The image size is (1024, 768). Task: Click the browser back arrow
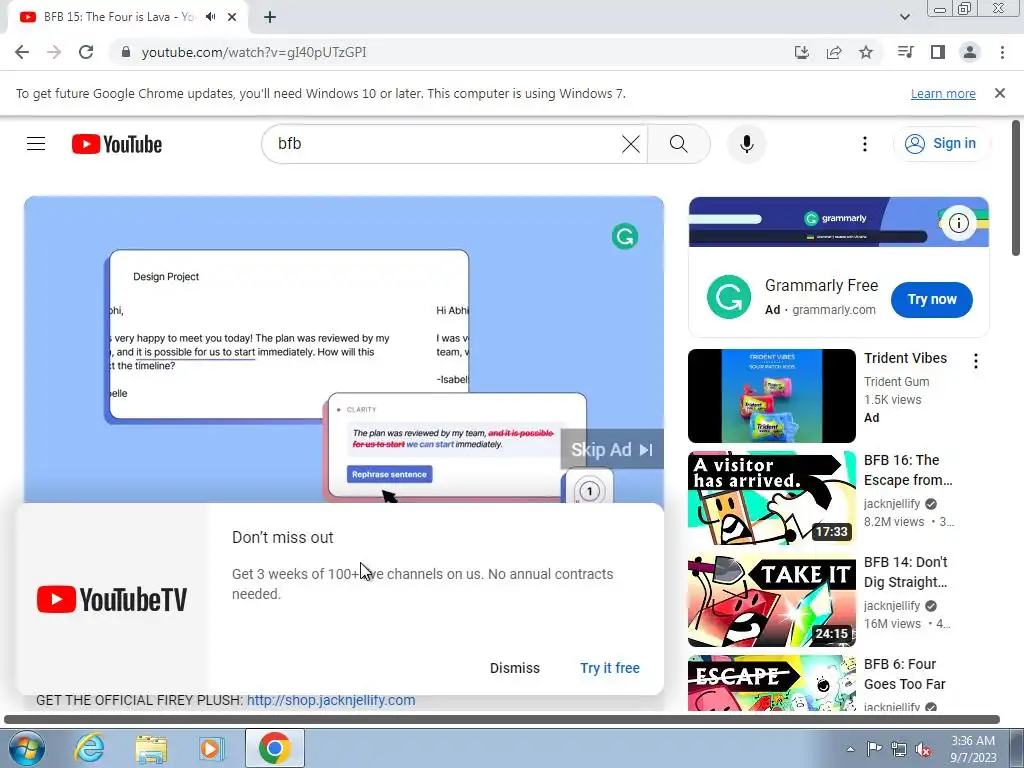(x=22, y=52)
